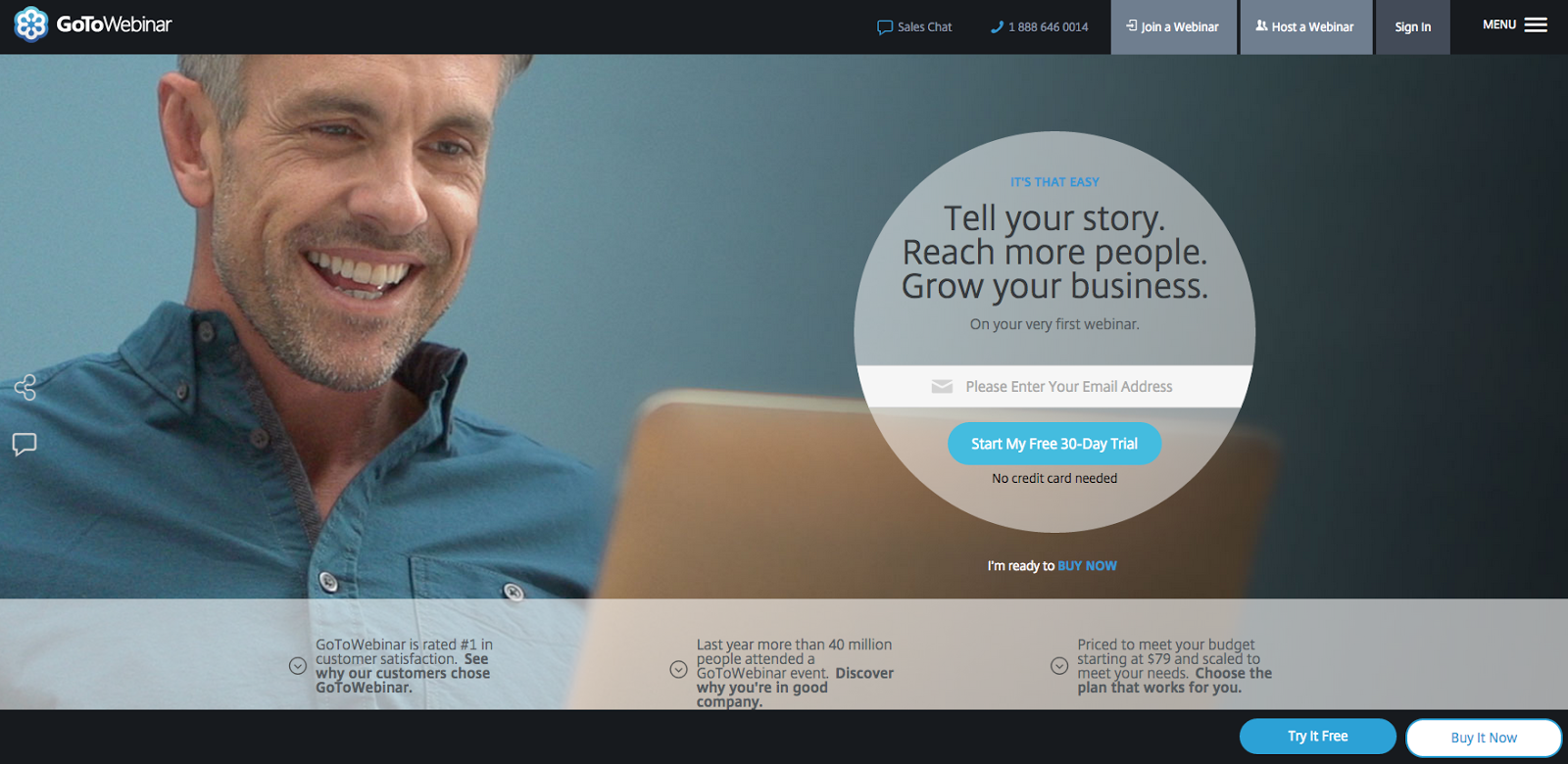The width and height of the screenshot is (1568, 764).
Task: Open 'See why our customers chose GoToWebinar' link
Action: coord(403,673)
